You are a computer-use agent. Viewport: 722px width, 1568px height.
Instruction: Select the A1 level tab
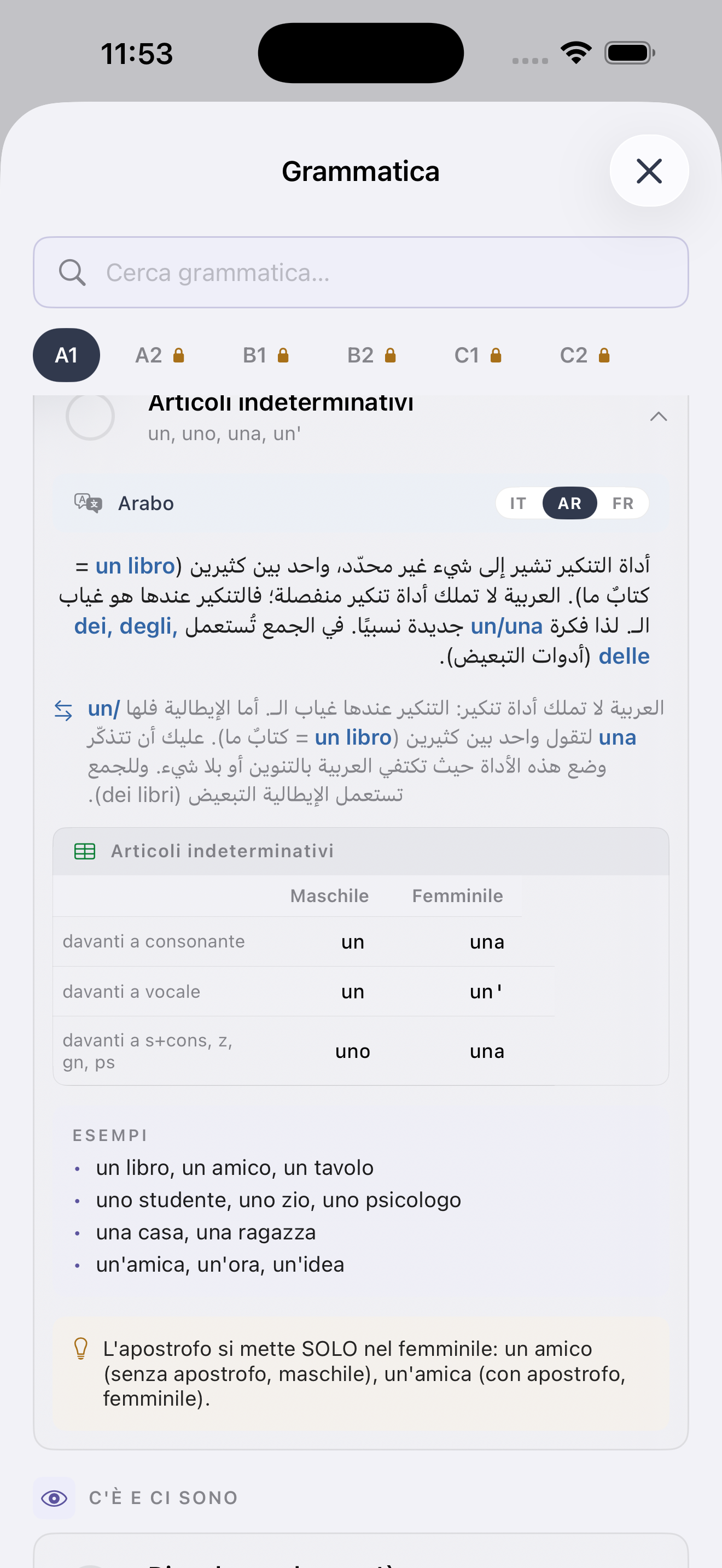pos(66,355)
